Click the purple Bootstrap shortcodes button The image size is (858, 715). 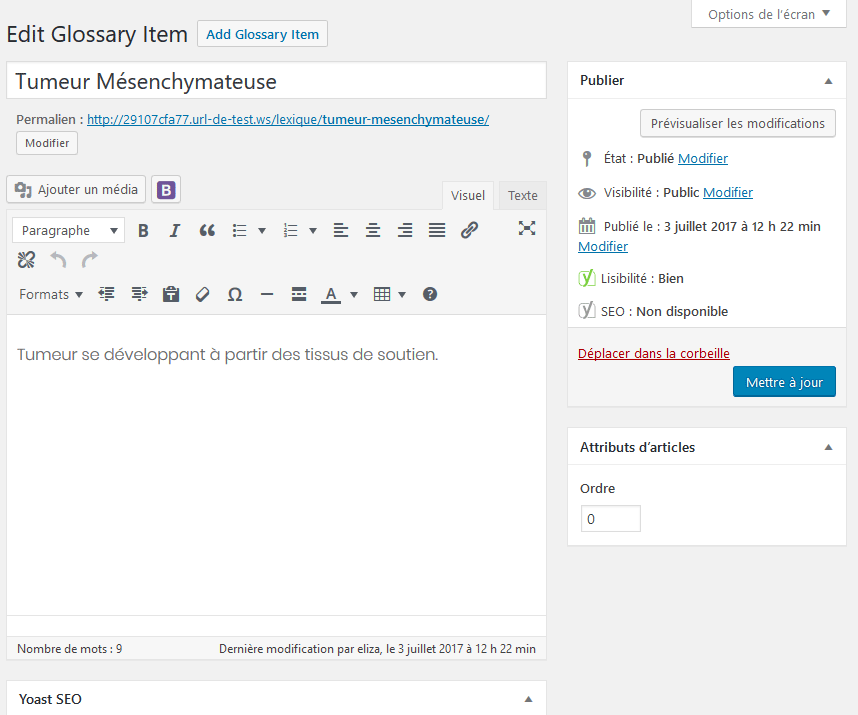pos(167,190)
